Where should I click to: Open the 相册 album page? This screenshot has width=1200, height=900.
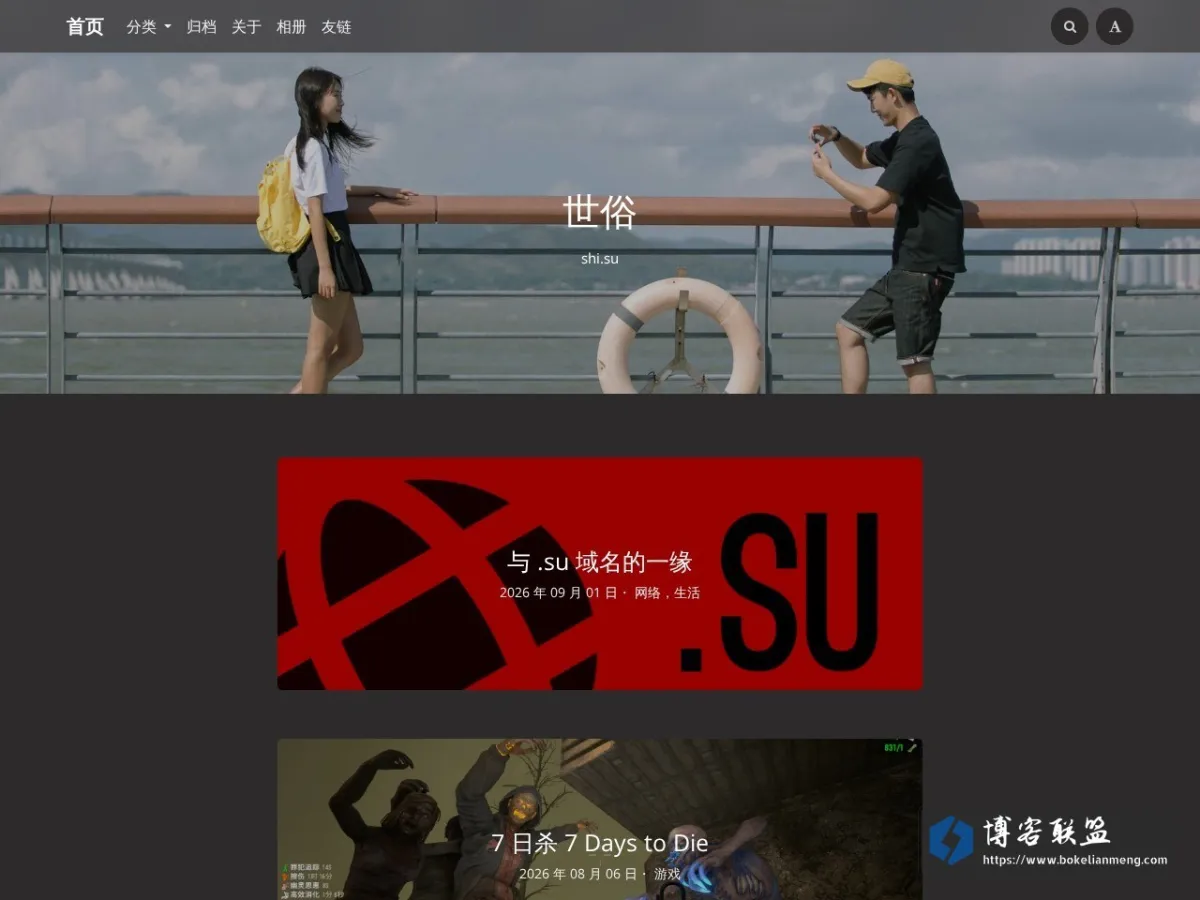pos(291,27)
